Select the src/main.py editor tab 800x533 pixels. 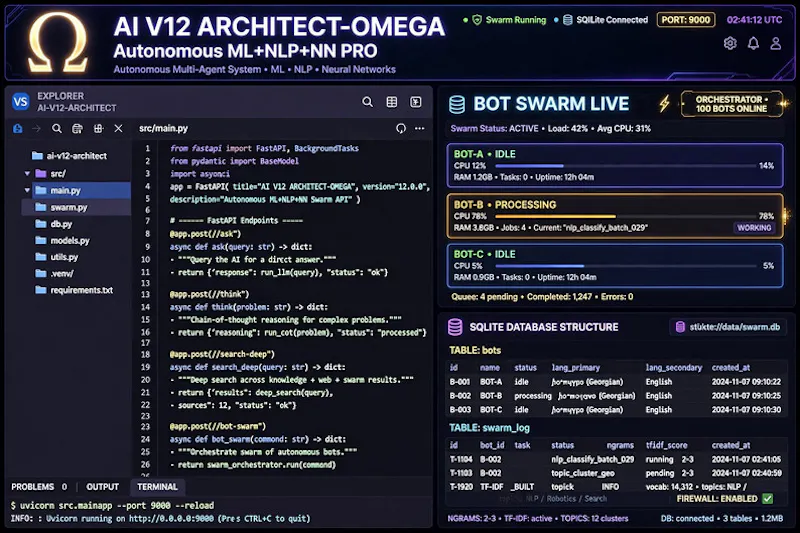tap(163, 129)
